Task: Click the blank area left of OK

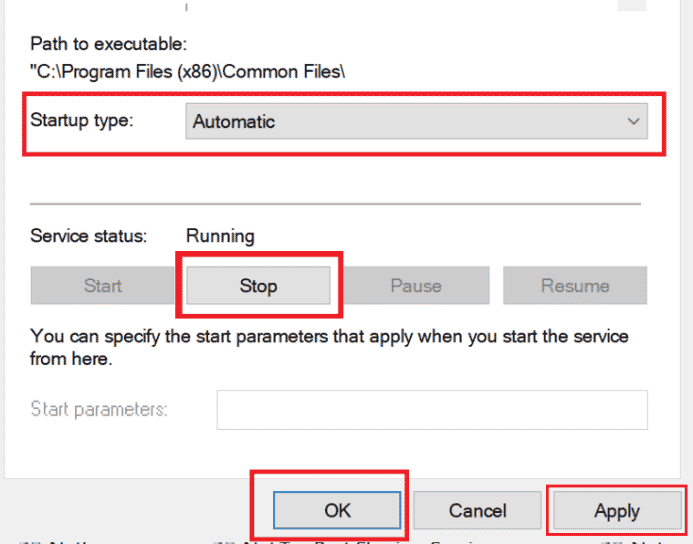Action: coord(130,510)
